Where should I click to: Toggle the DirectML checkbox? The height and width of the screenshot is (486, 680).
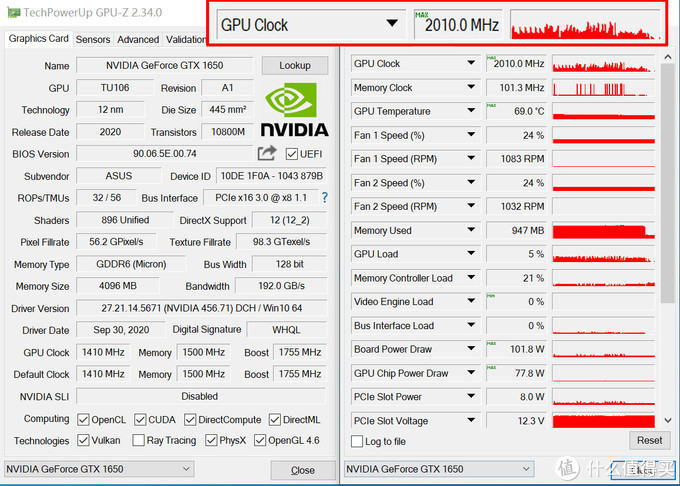click(x=275, y=420)
